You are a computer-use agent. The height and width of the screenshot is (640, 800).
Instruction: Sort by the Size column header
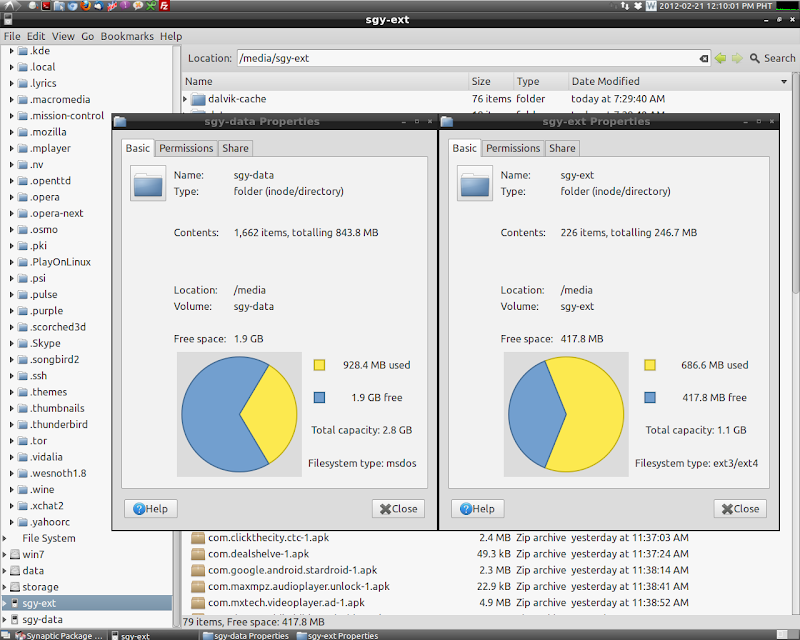click(490, 82)
